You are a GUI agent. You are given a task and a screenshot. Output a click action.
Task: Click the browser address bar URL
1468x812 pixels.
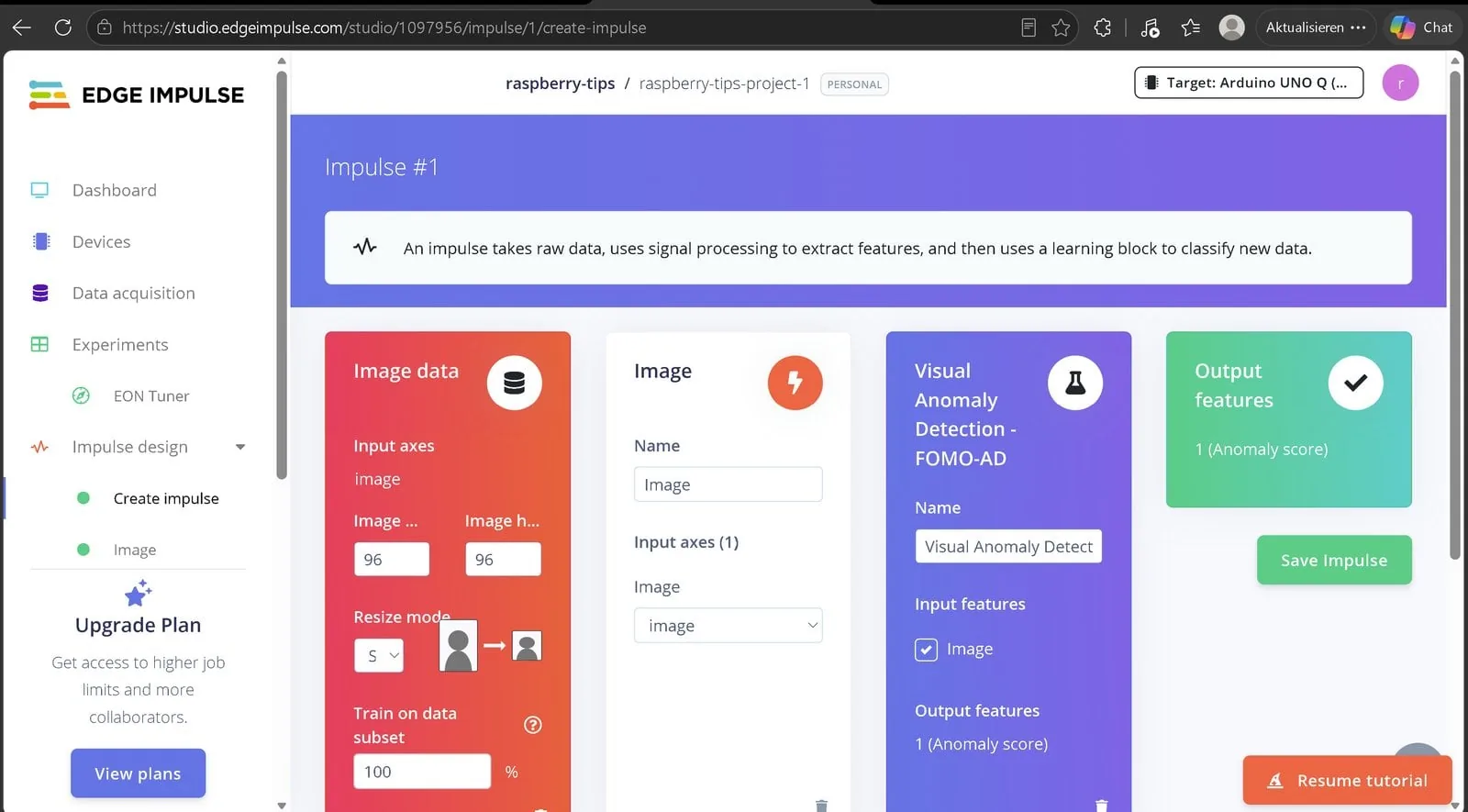point(384,28)
